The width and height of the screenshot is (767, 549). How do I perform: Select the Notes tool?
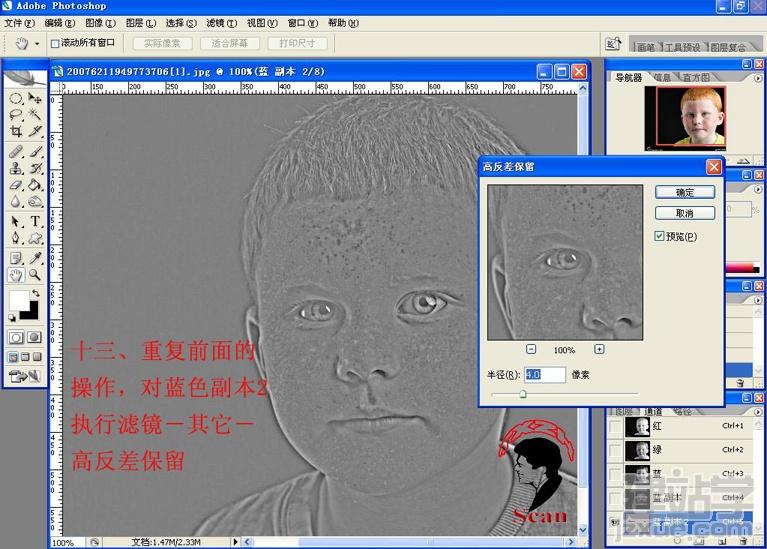coord(16,258)
